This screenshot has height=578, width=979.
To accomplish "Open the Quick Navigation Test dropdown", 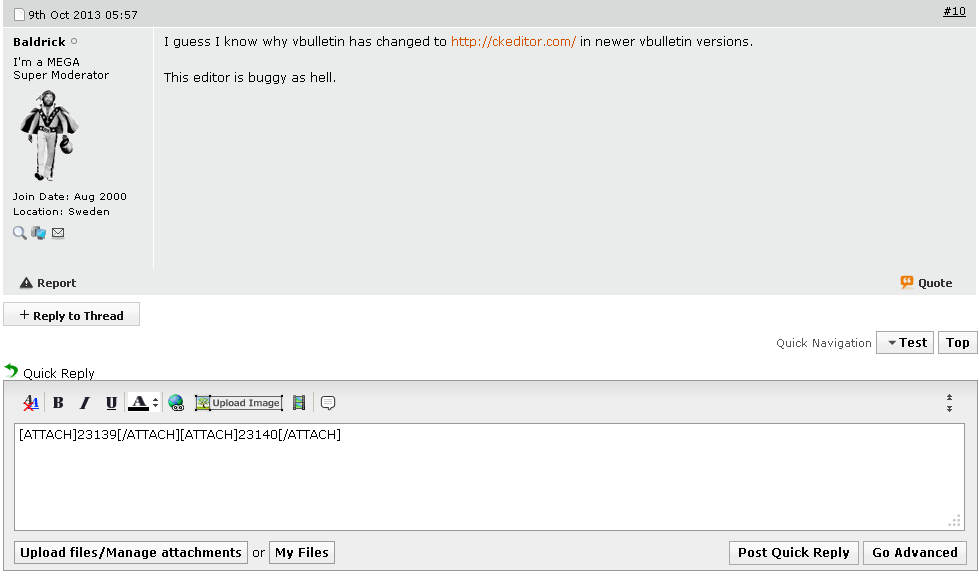I will (x=904, y=342).
